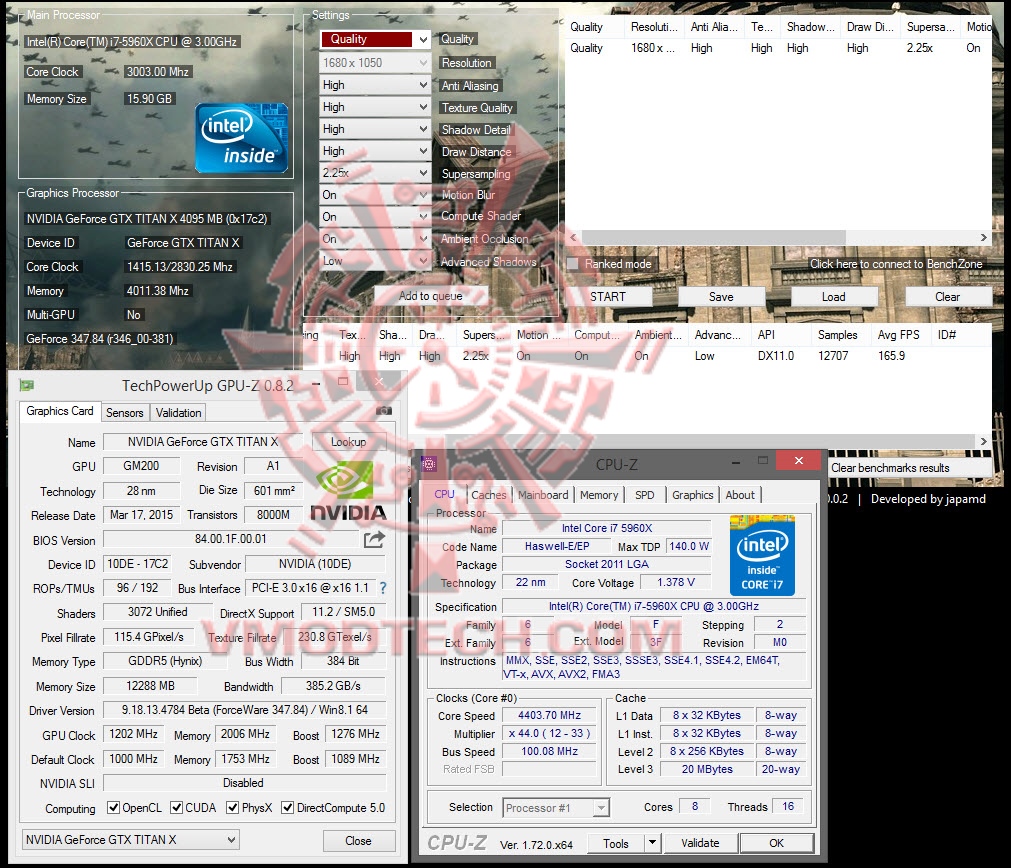This screenshot has width=1011, height=868.
Task: Select the Graphics Card tab in GPU-Z
Action: click(x=60, y=411)
